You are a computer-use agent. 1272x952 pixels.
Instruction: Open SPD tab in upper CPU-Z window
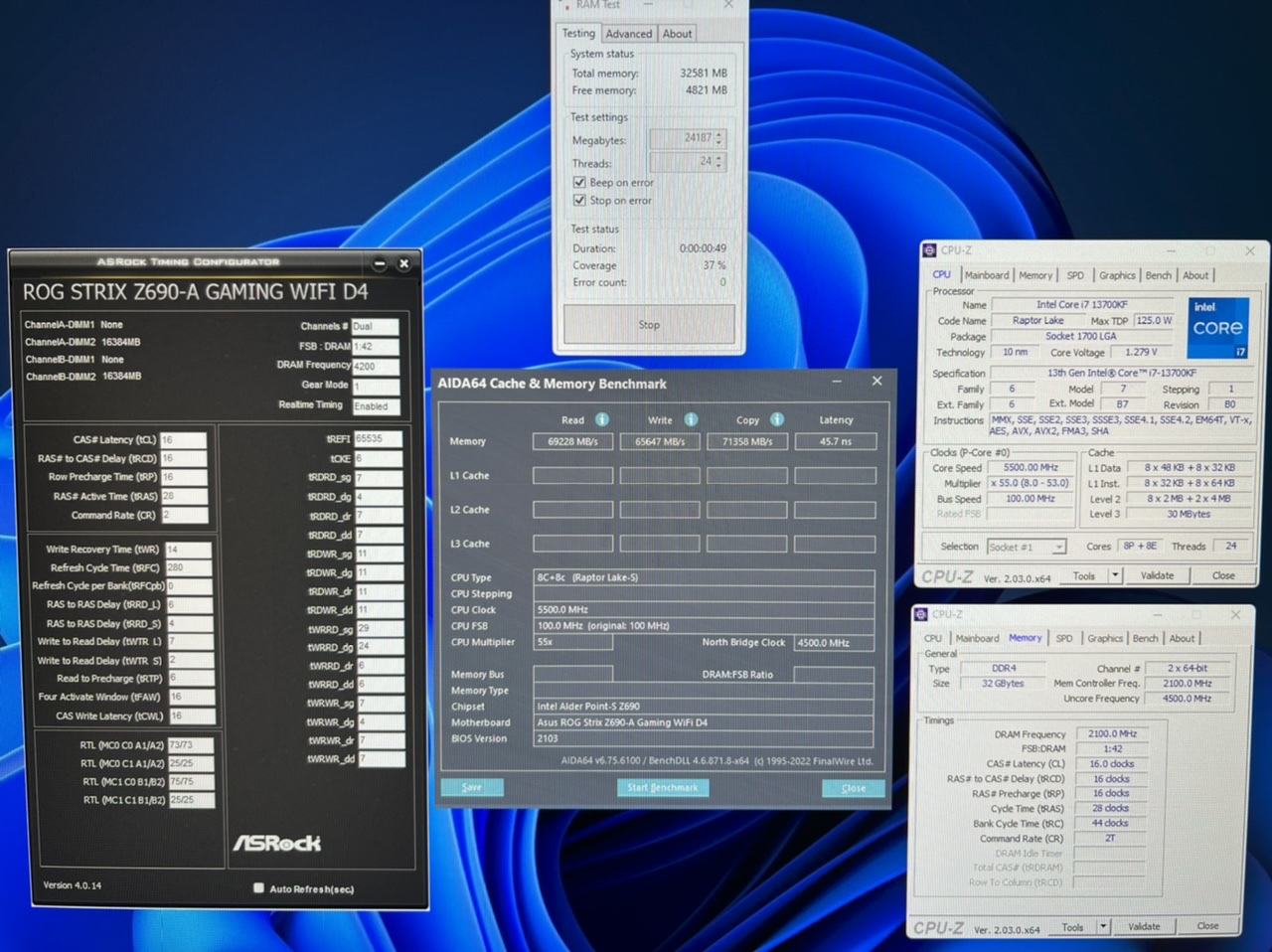pos(1075,275)
